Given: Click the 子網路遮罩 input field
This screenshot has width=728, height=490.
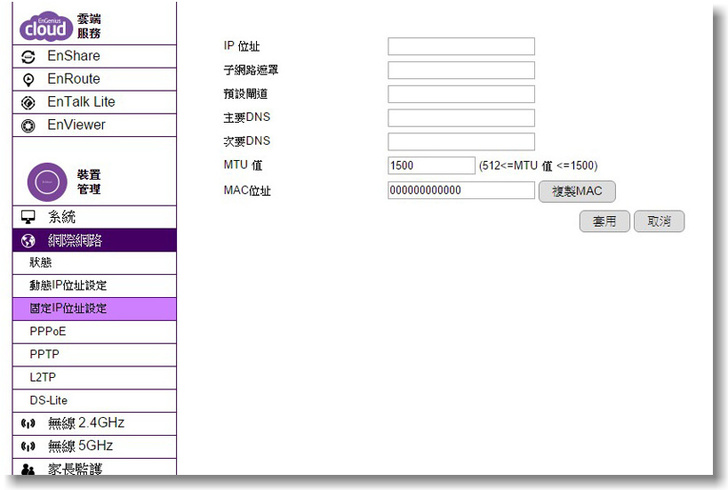Looking at the screenshot, I should click(461, 70).
